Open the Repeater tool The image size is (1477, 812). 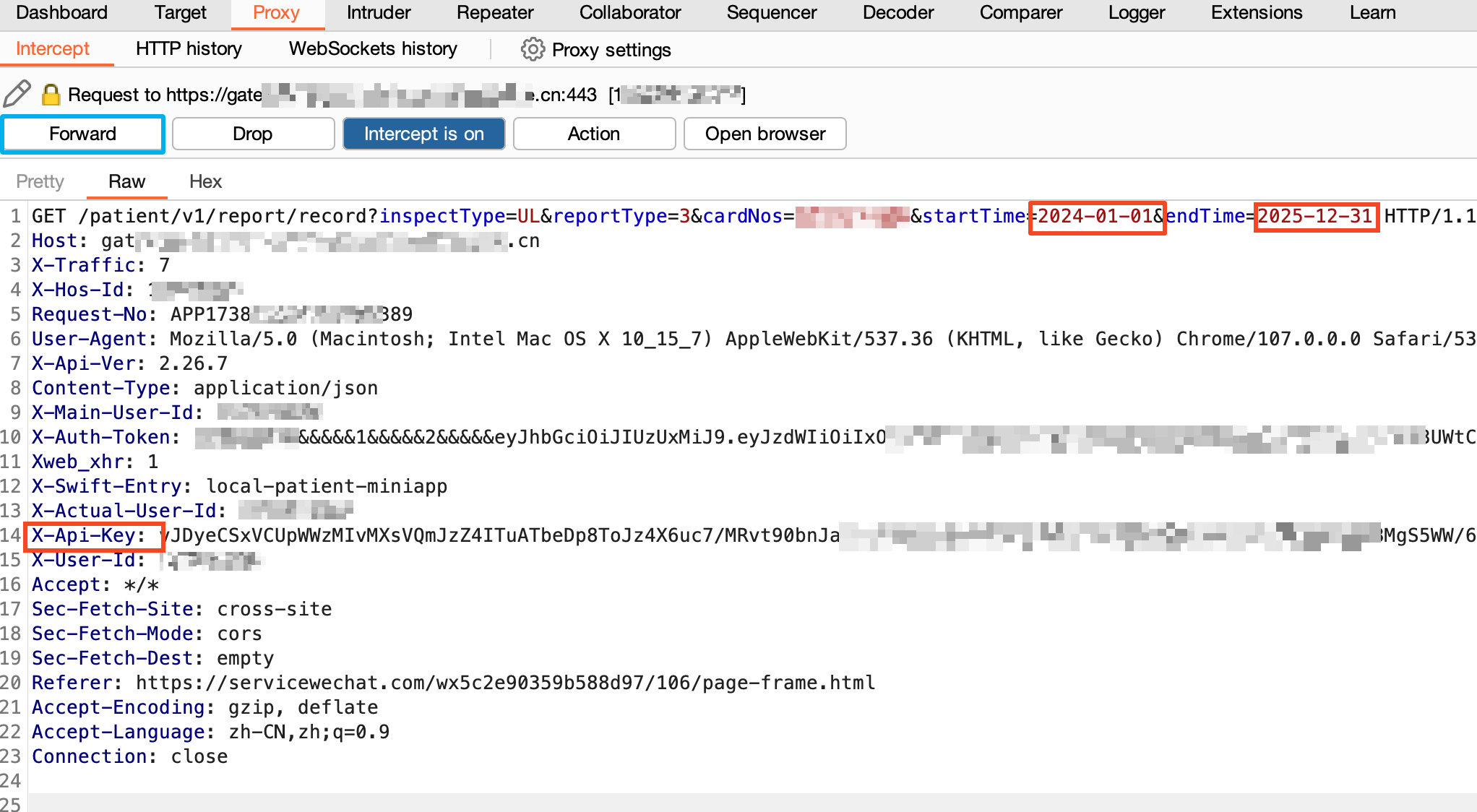pos(494,12)
